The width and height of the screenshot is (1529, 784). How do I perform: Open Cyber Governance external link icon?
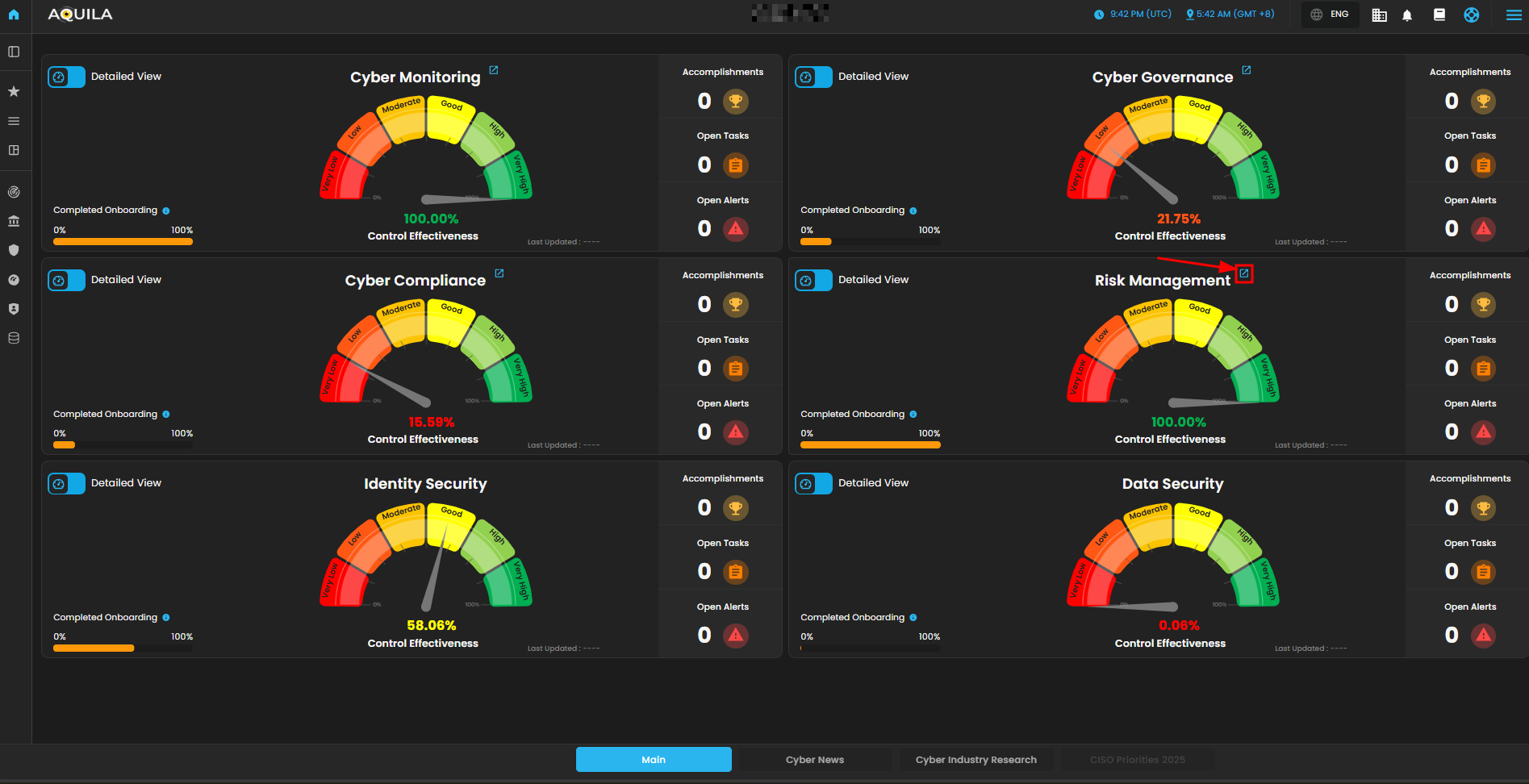click(x=1246, y=71)
